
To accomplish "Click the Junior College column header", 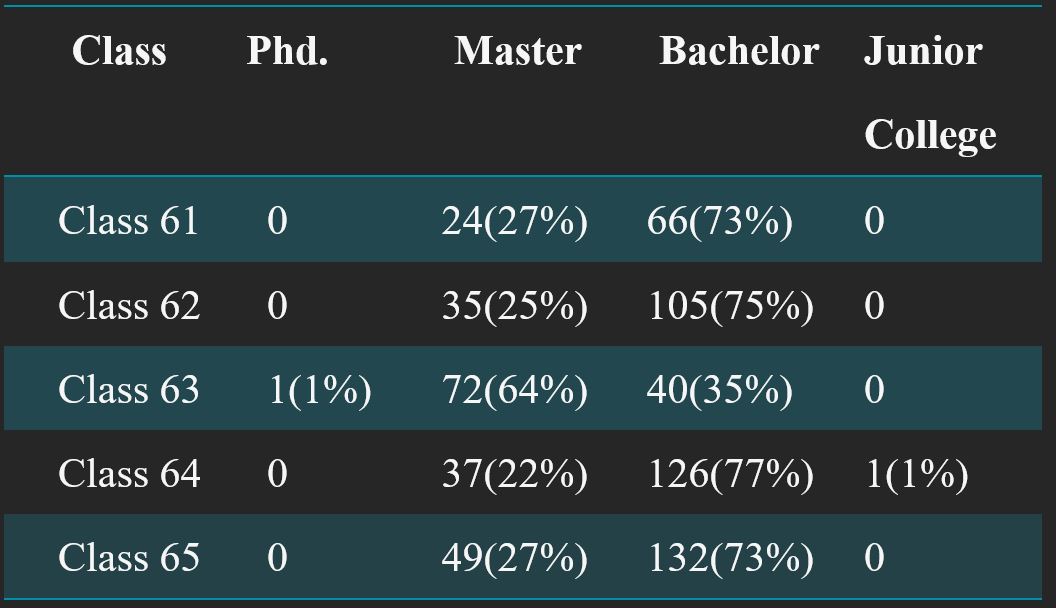I will click(930, 93).
